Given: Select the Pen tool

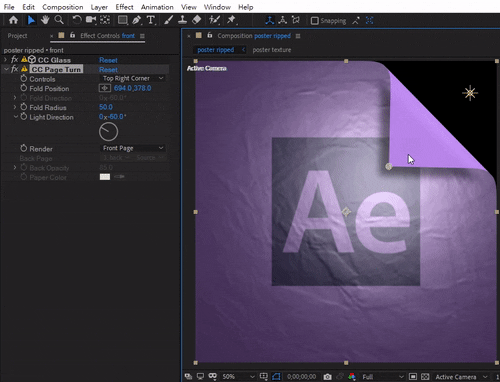Looking at the screenshot, I should click(137, 20).
